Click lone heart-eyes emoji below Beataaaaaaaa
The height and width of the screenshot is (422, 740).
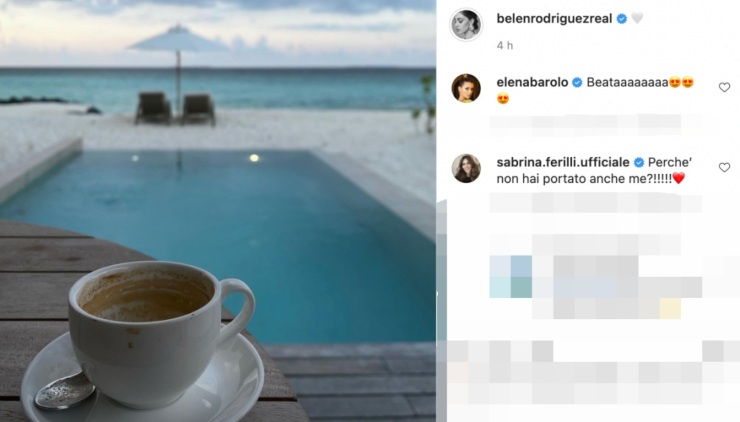pyautogui.click(x=503, y=99)
